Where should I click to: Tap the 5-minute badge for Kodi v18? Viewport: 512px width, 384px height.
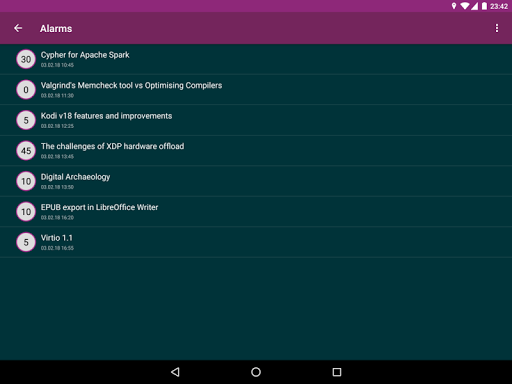pos(26,120)
